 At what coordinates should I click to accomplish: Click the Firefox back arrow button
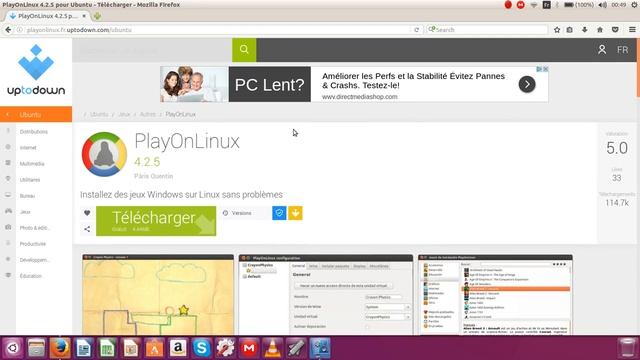click(8, 30)
